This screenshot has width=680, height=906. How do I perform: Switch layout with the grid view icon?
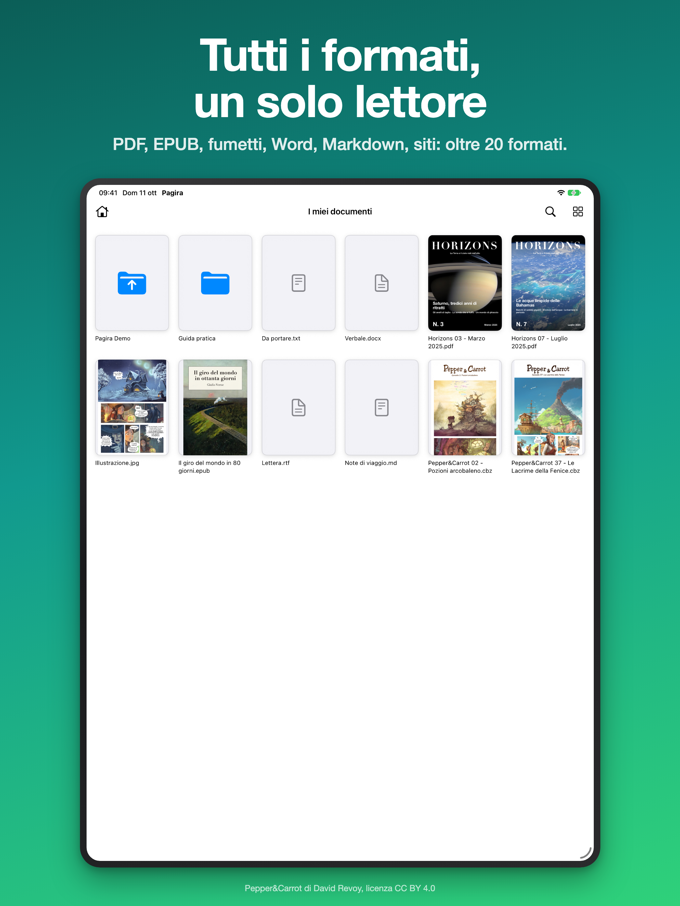click(x=578, y=211)
